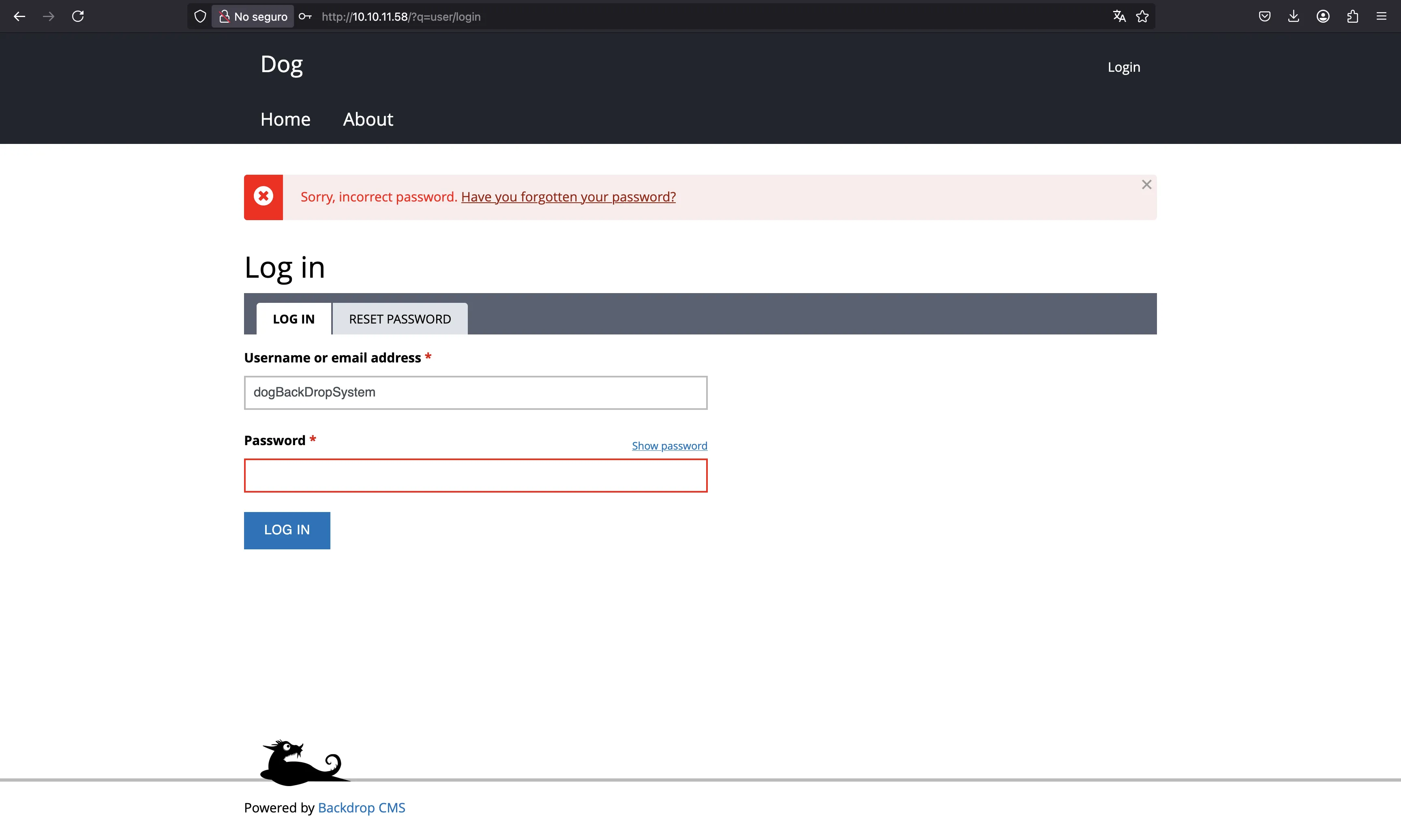Screen dimensions: 1401x840
Task: Follow 'Have you forgotten your password?' link
Action: (568, 197)
